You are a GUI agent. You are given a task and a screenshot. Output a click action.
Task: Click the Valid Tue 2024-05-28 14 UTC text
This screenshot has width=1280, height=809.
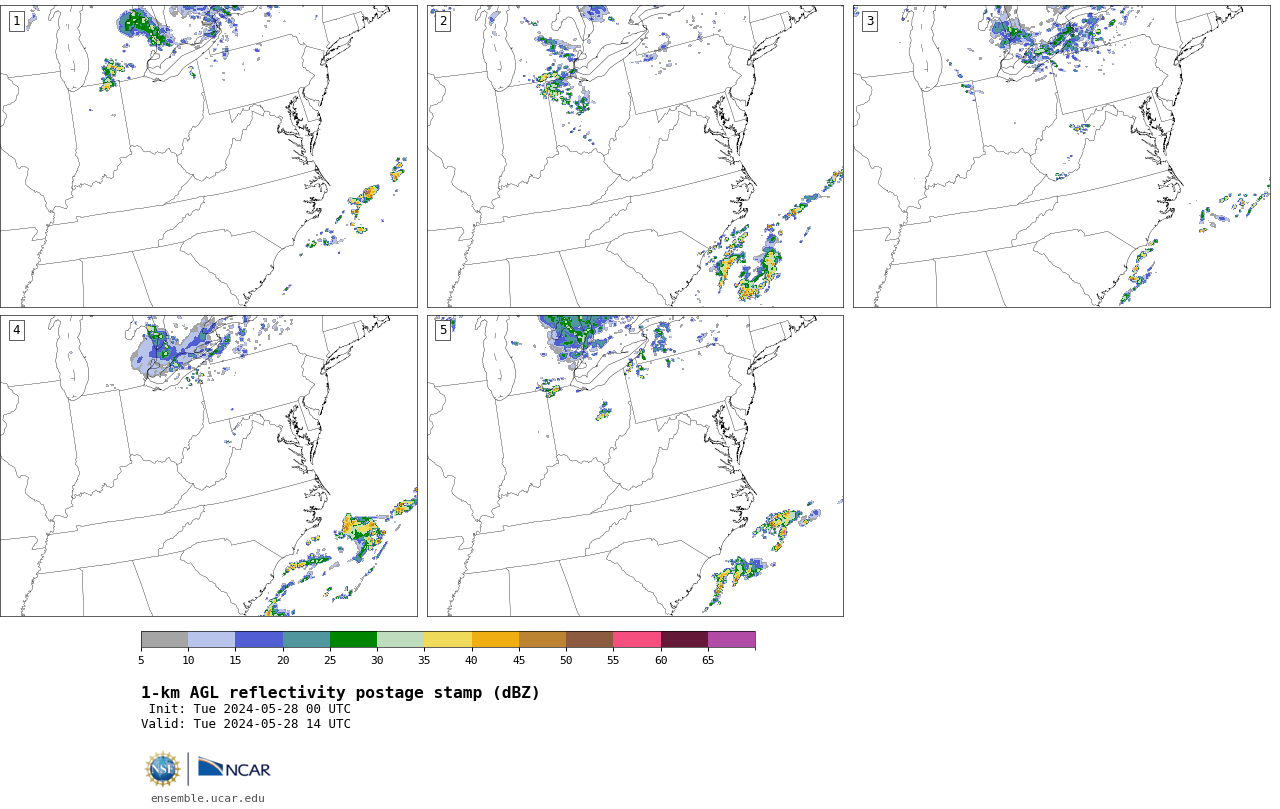[x=246, y=724]
